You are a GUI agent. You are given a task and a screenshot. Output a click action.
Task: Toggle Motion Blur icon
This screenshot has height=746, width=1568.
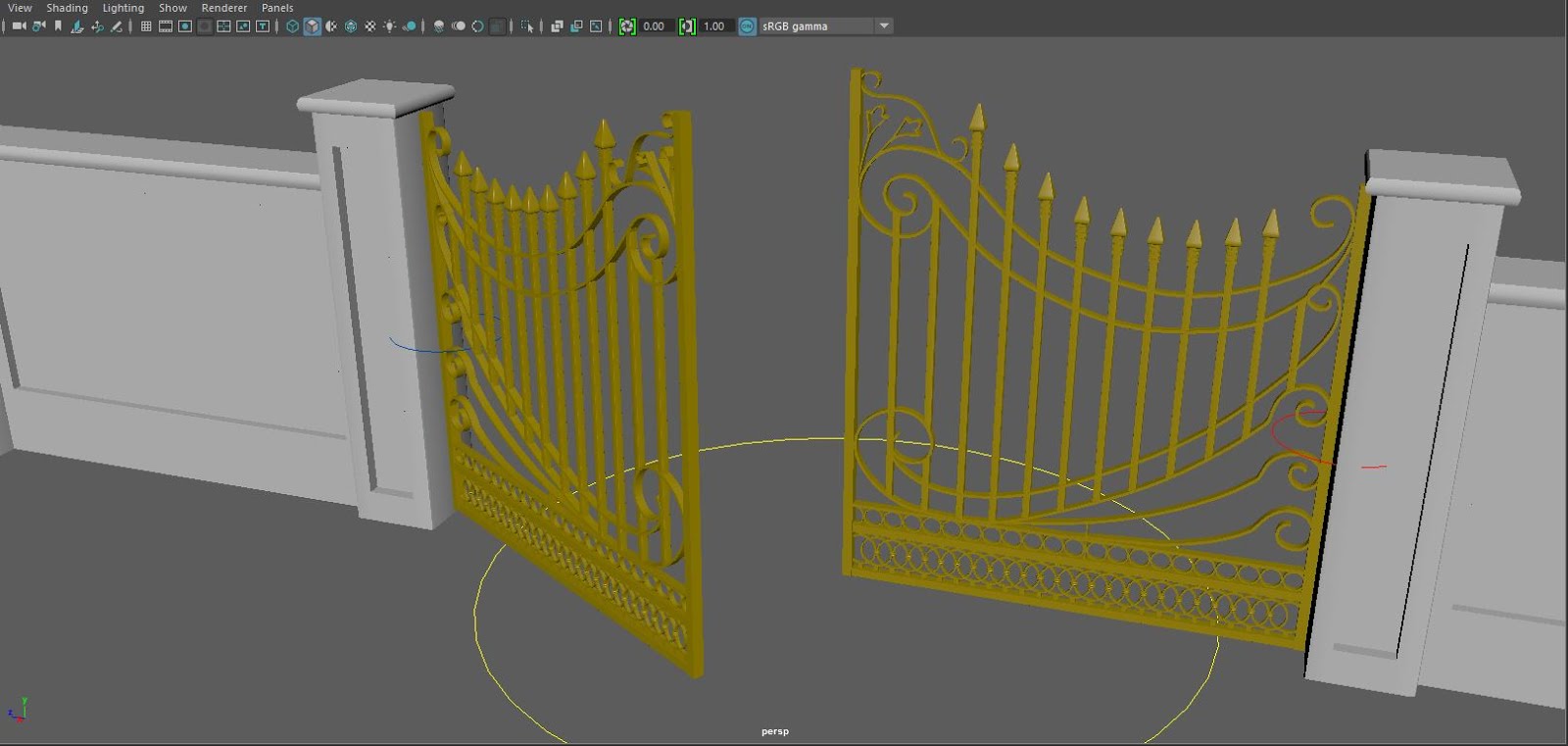[459, 26]
